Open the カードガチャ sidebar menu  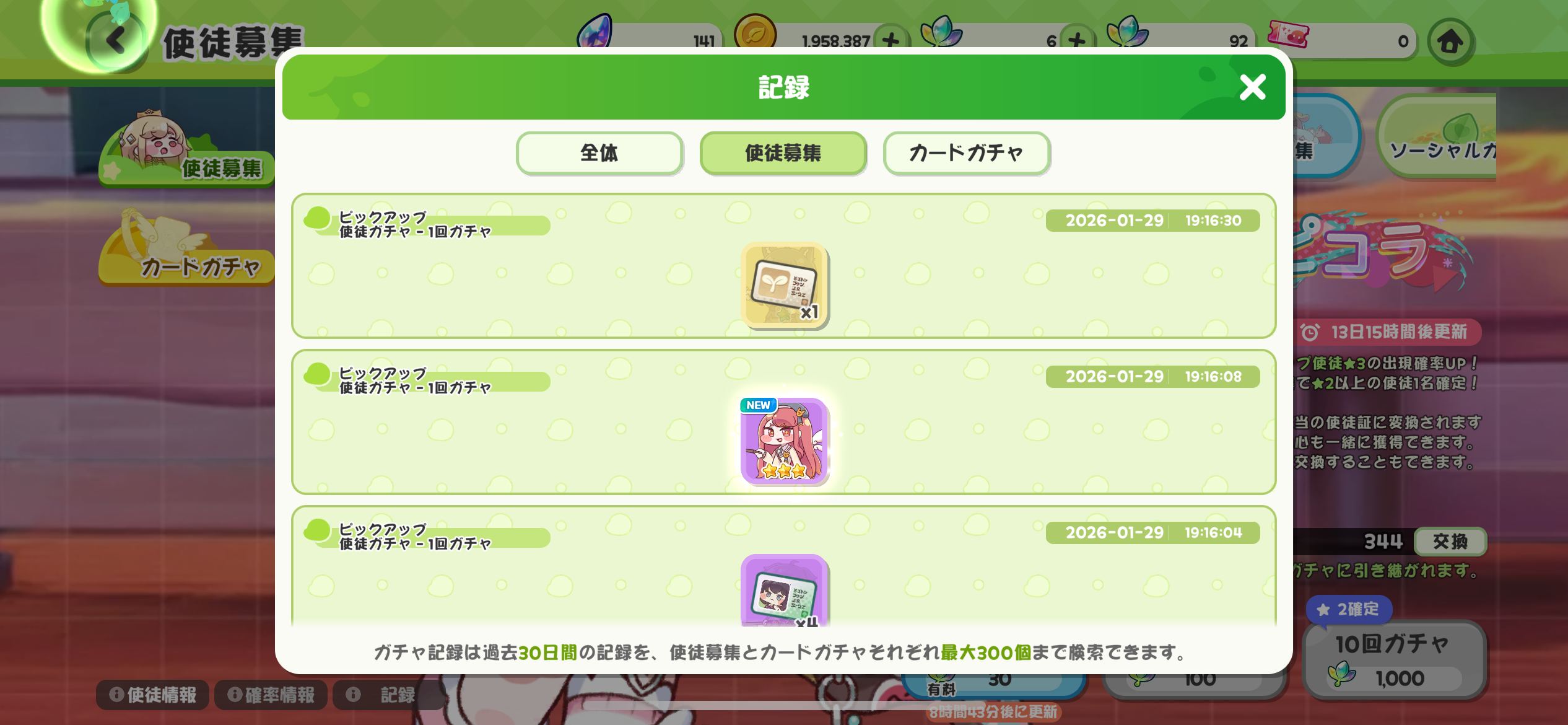pos(186,248)
